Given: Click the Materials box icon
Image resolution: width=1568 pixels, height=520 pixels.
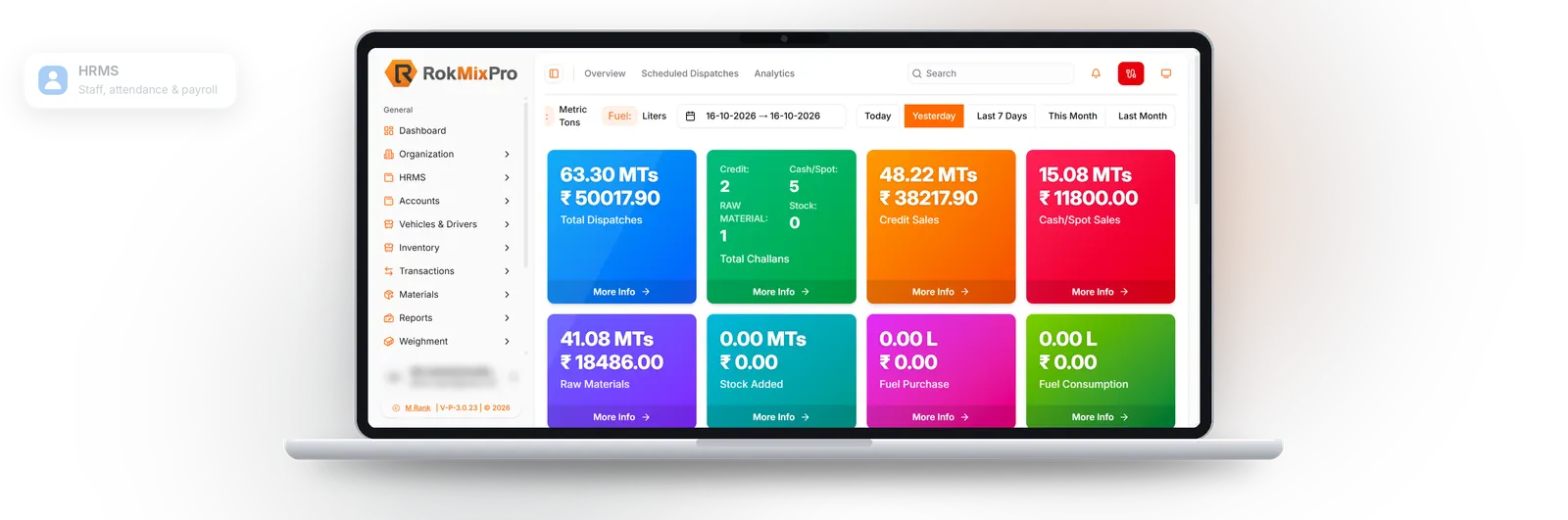Looking at the screenshot, I should [389, 295].
